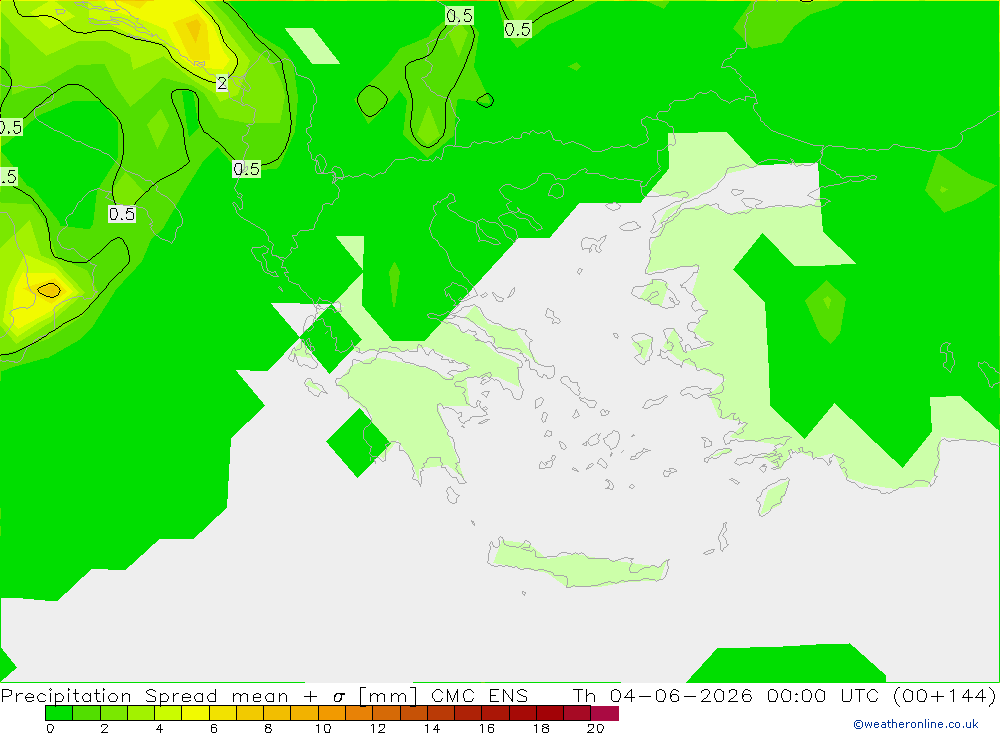Click the legend value "10"
1000x733 pixels.
(x=323, y=728)
